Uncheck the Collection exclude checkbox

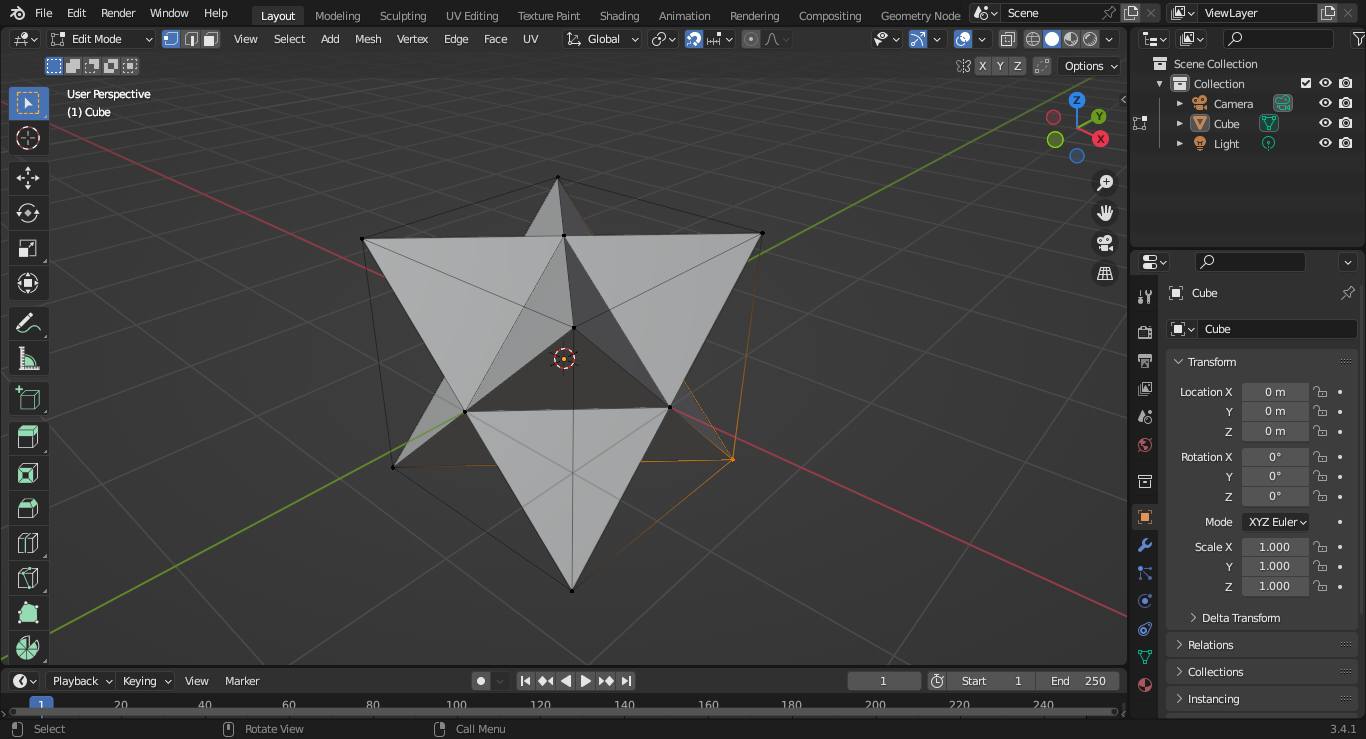coord(1305,84)
